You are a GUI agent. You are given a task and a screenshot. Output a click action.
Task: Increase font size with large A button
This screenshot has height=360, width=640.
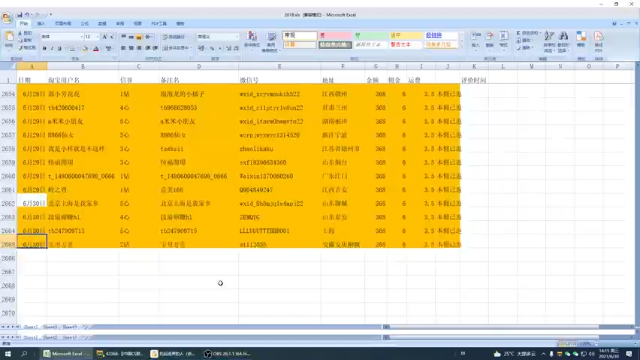104,37
